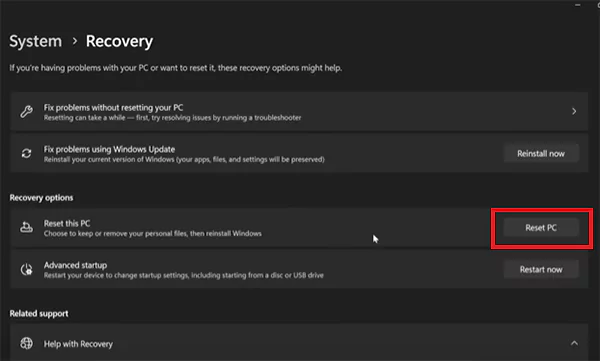Collapse the Help with Recovery section chevron
The image size is (600, 361).
pyautogui.click(x=574, y=343)
